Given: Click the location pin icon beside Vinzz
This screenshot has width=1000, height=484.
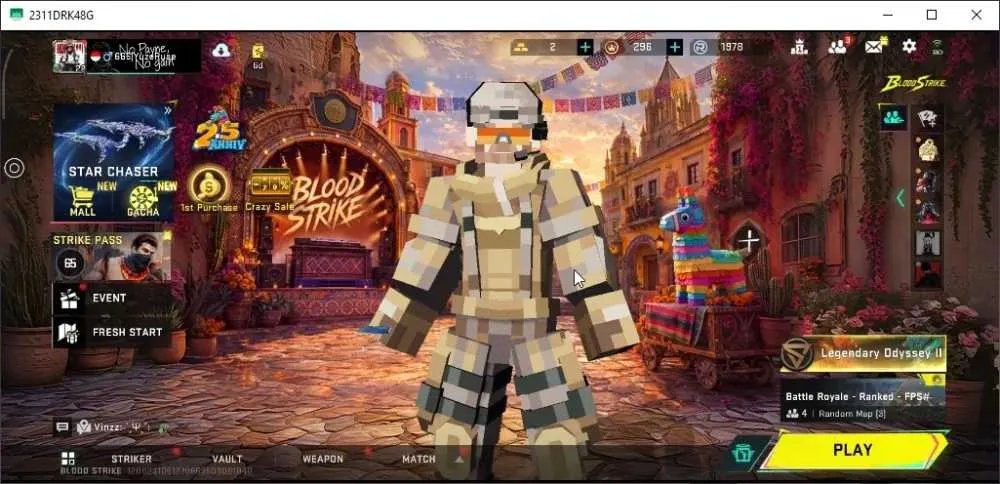Looking at the screenshot, I should (83, 427).
